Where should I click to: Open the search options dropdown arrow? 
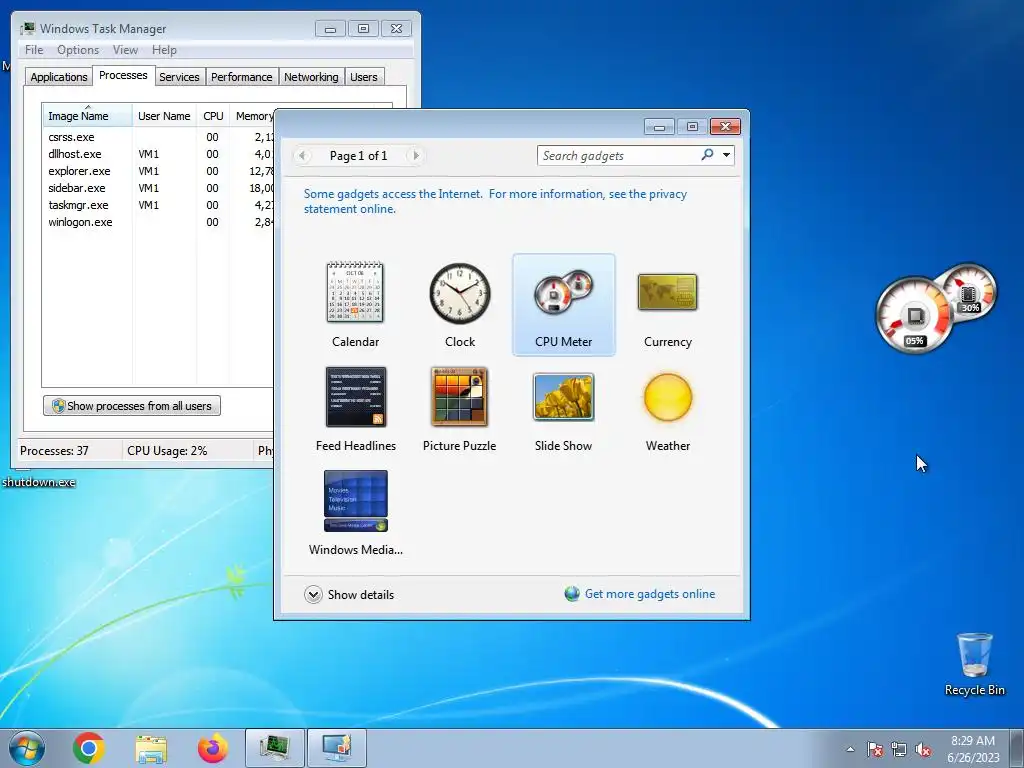726,155
